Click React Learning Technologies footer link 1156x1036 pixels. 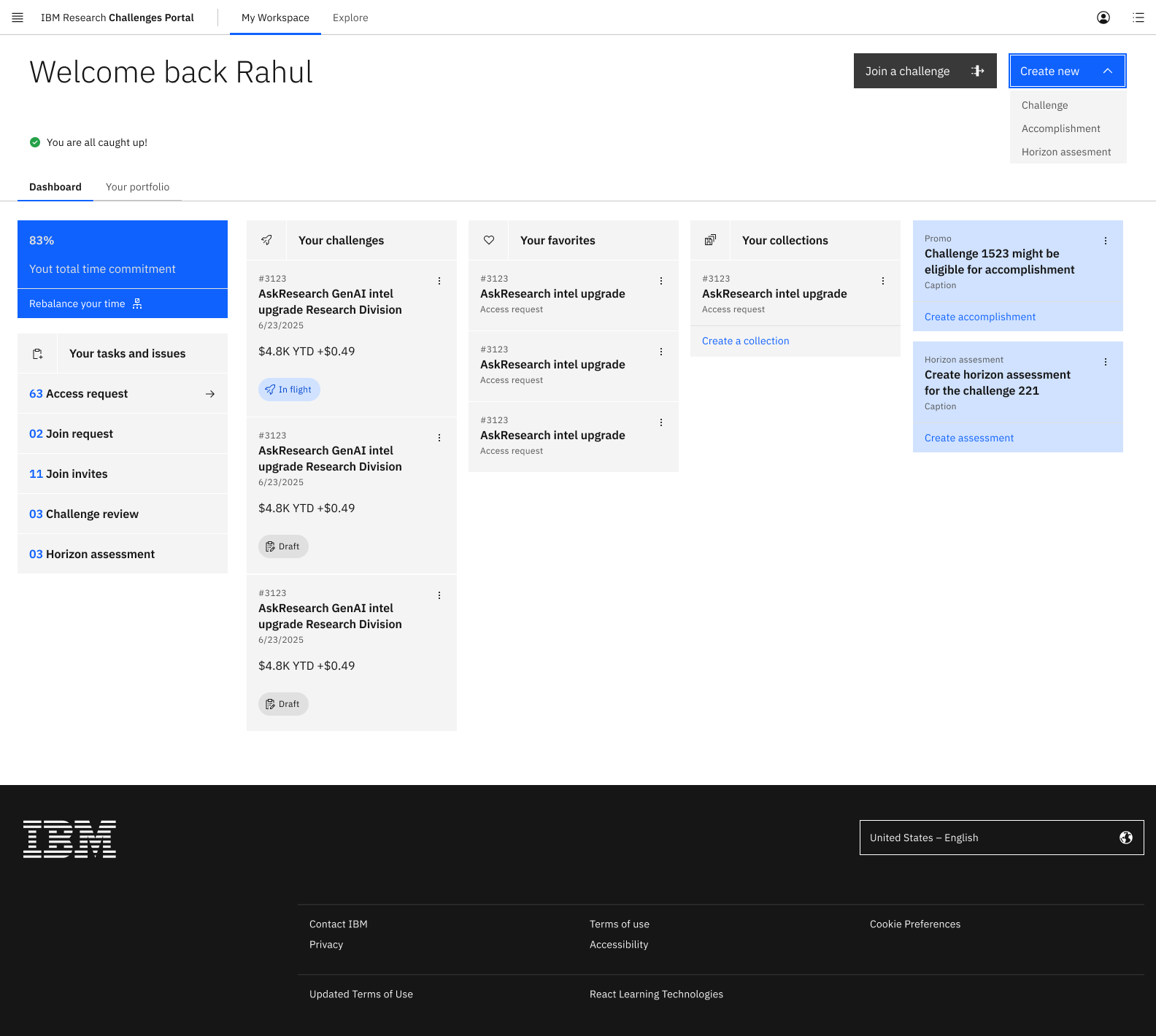656,994
